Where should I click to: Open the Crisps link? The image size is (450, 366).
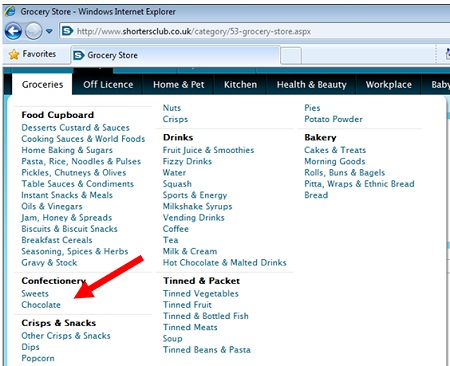coord(175,119)
